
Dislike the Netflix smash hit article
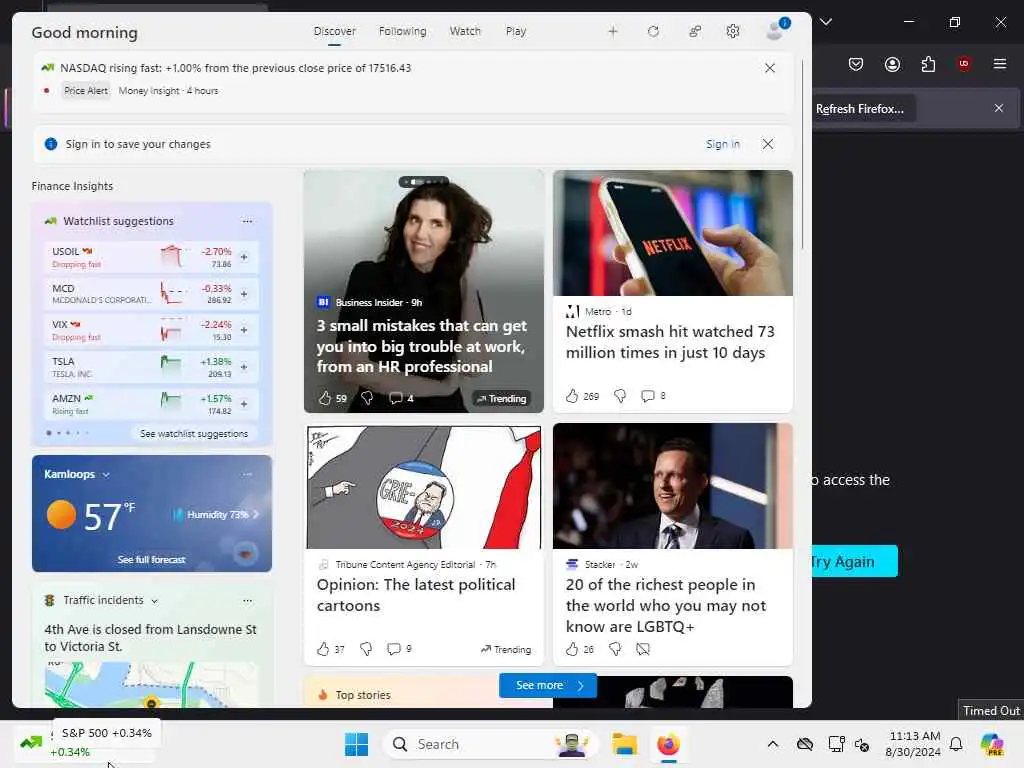[620, 396]
